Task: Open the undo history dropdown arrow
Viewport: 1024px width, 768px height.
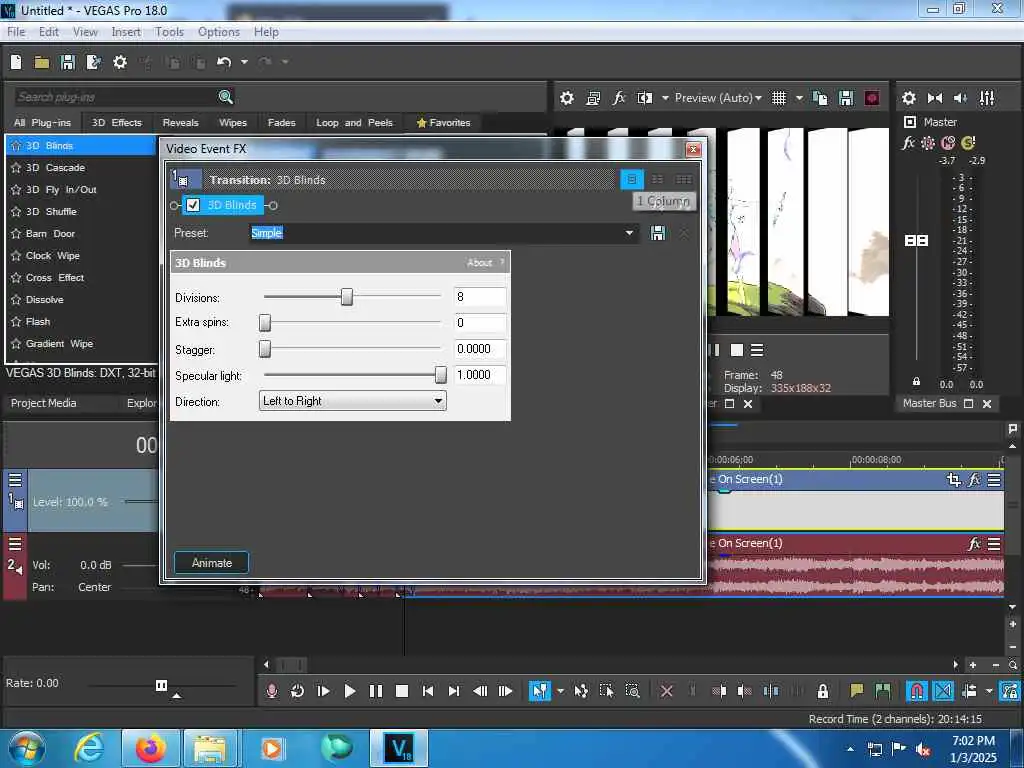Action: [x=244, y=62]
